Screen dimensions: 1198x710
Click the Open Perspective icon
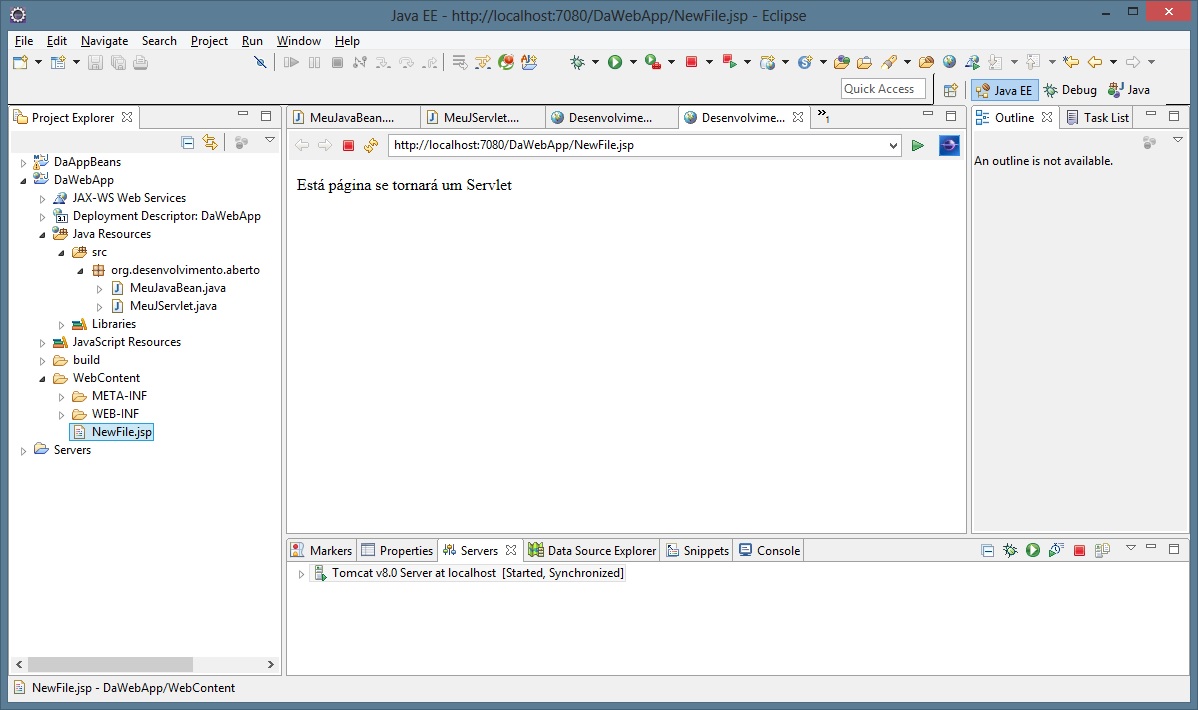pos(950,90)
